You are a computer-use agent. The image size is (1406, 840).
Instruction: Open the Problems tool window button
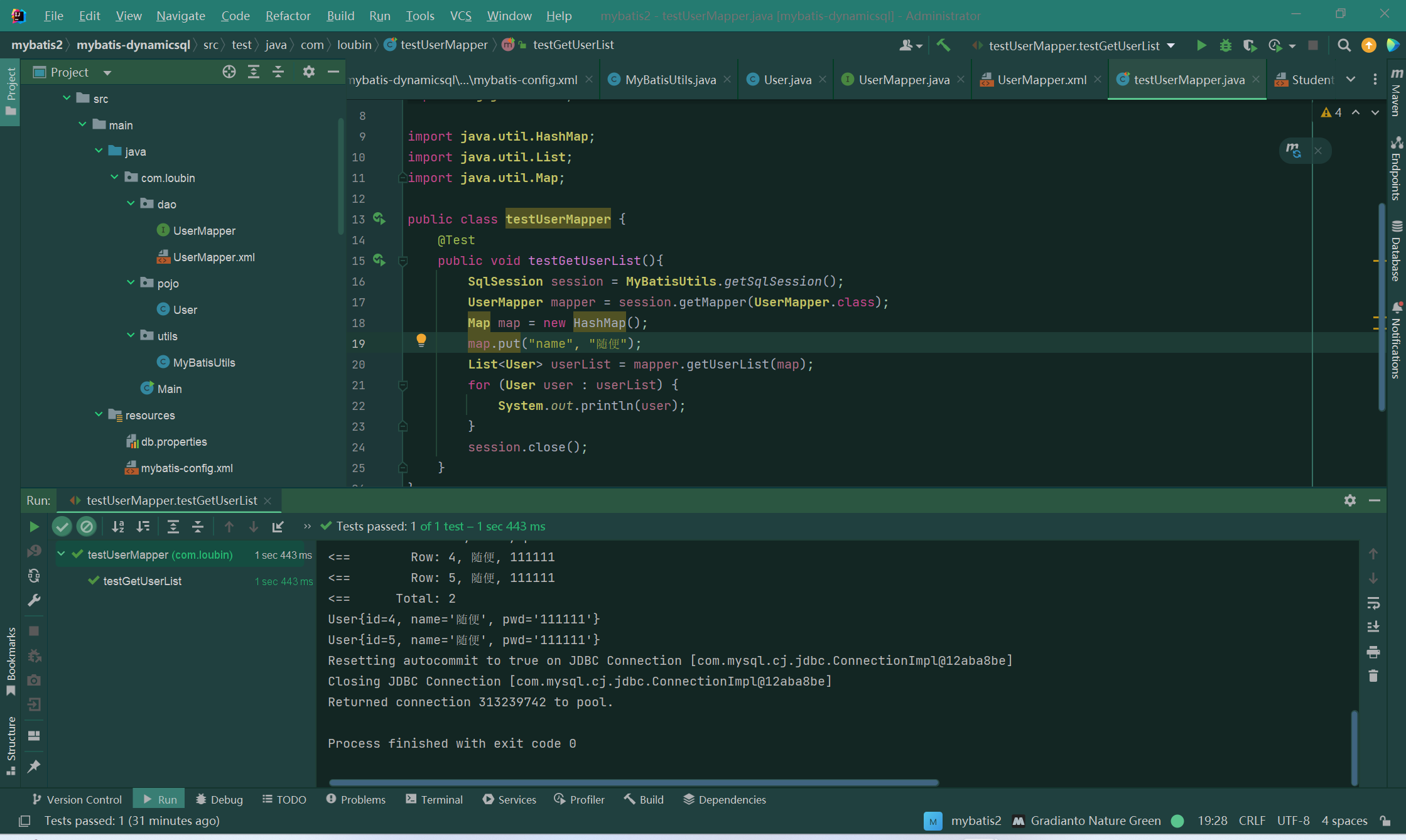(x=355, y=799)
